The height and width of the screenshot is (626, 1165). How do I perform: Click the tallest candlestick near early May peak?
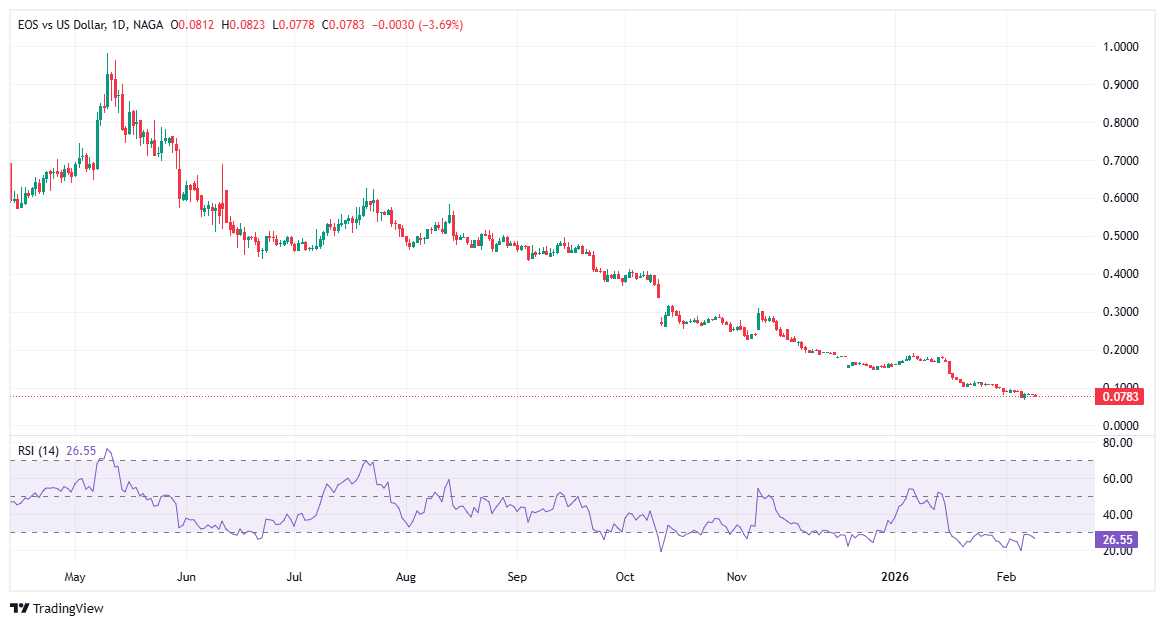click(108, 90)
